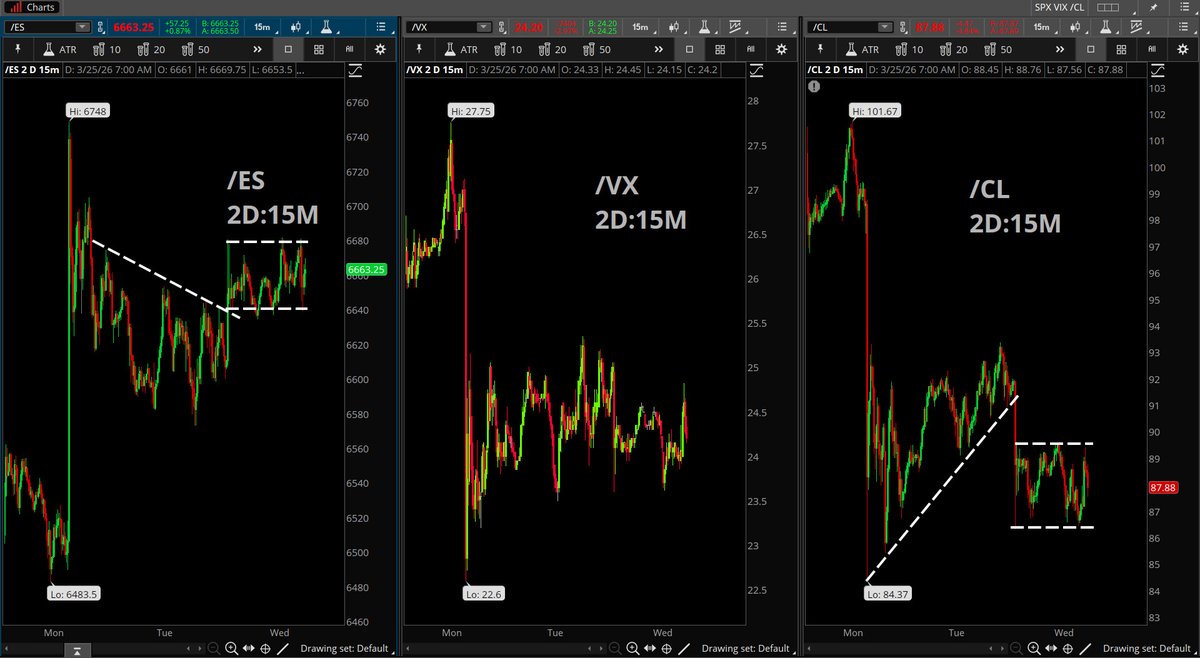Screen dimensions: 1200x658
Task: Switch /CL panel to four-grid view
Action: 1121,49
